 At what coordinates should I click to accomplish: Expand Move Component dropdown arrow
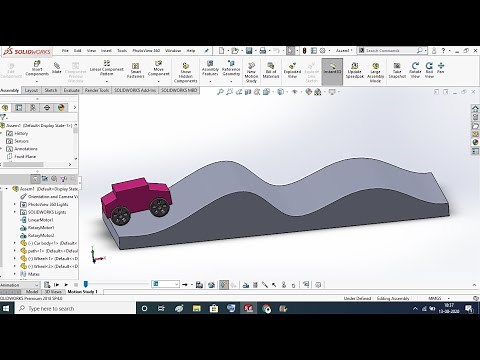(159, 82)
